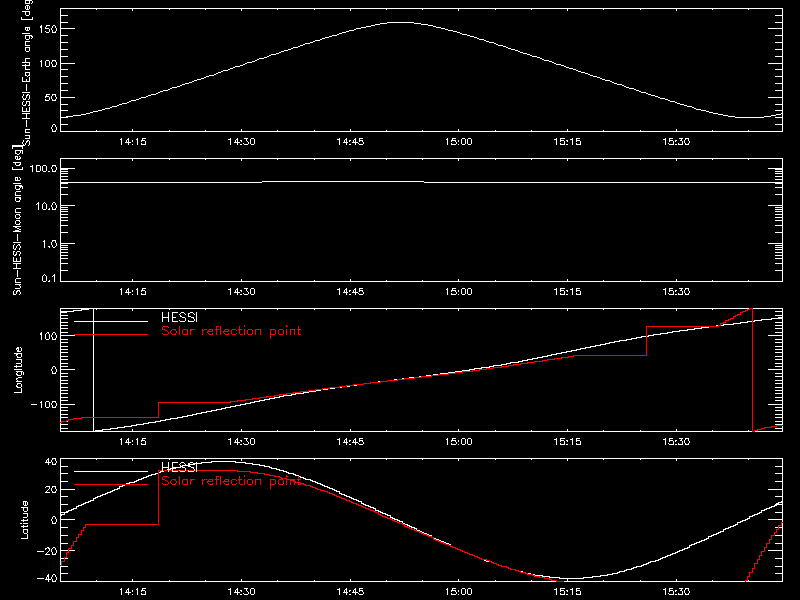Screen dimensions: 800x600
Task: Click the white legend line sample in Longitude plot
Action: [111, 321]
